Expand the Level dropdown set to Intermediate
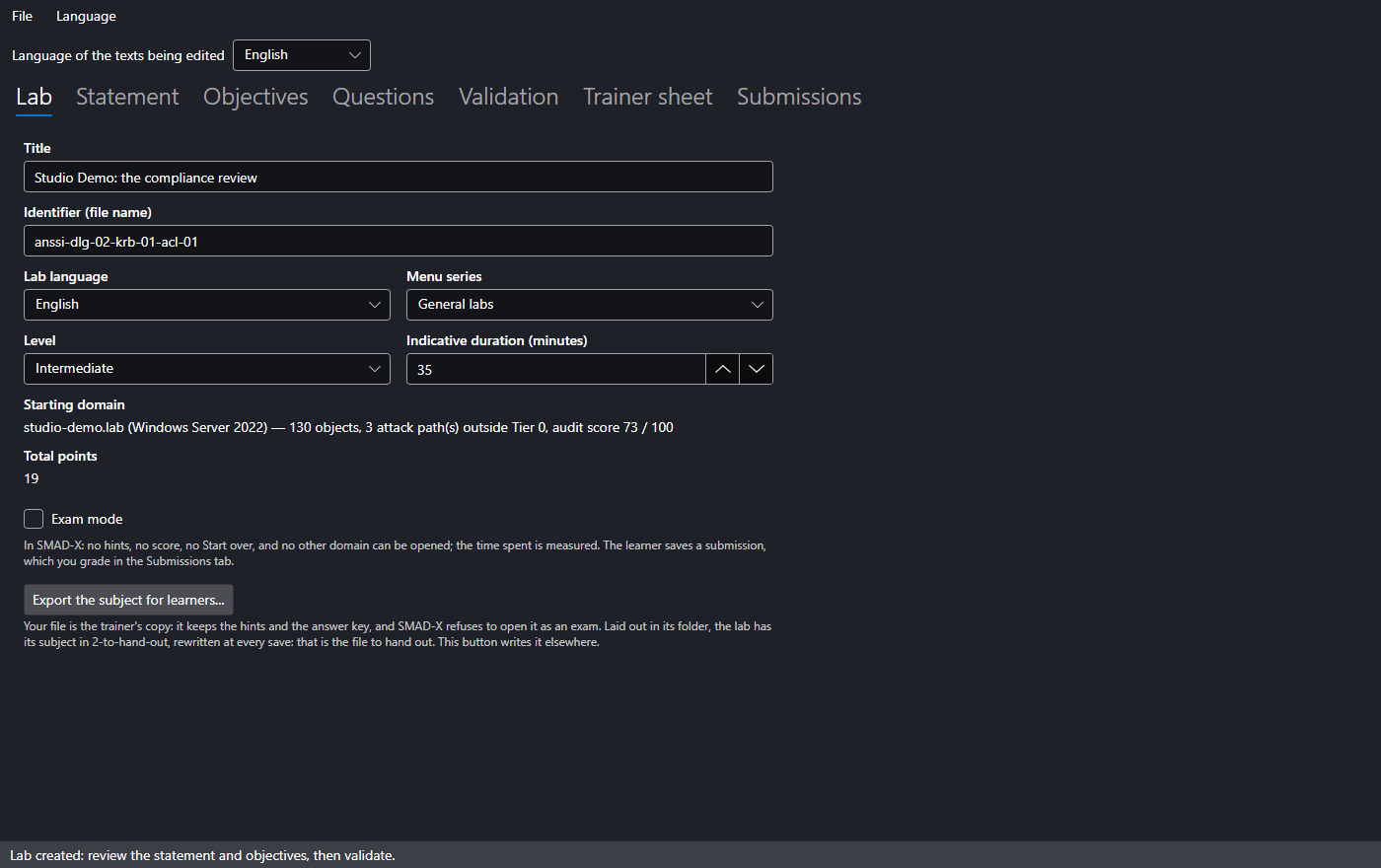1381x868 pixels. point(207,369)
